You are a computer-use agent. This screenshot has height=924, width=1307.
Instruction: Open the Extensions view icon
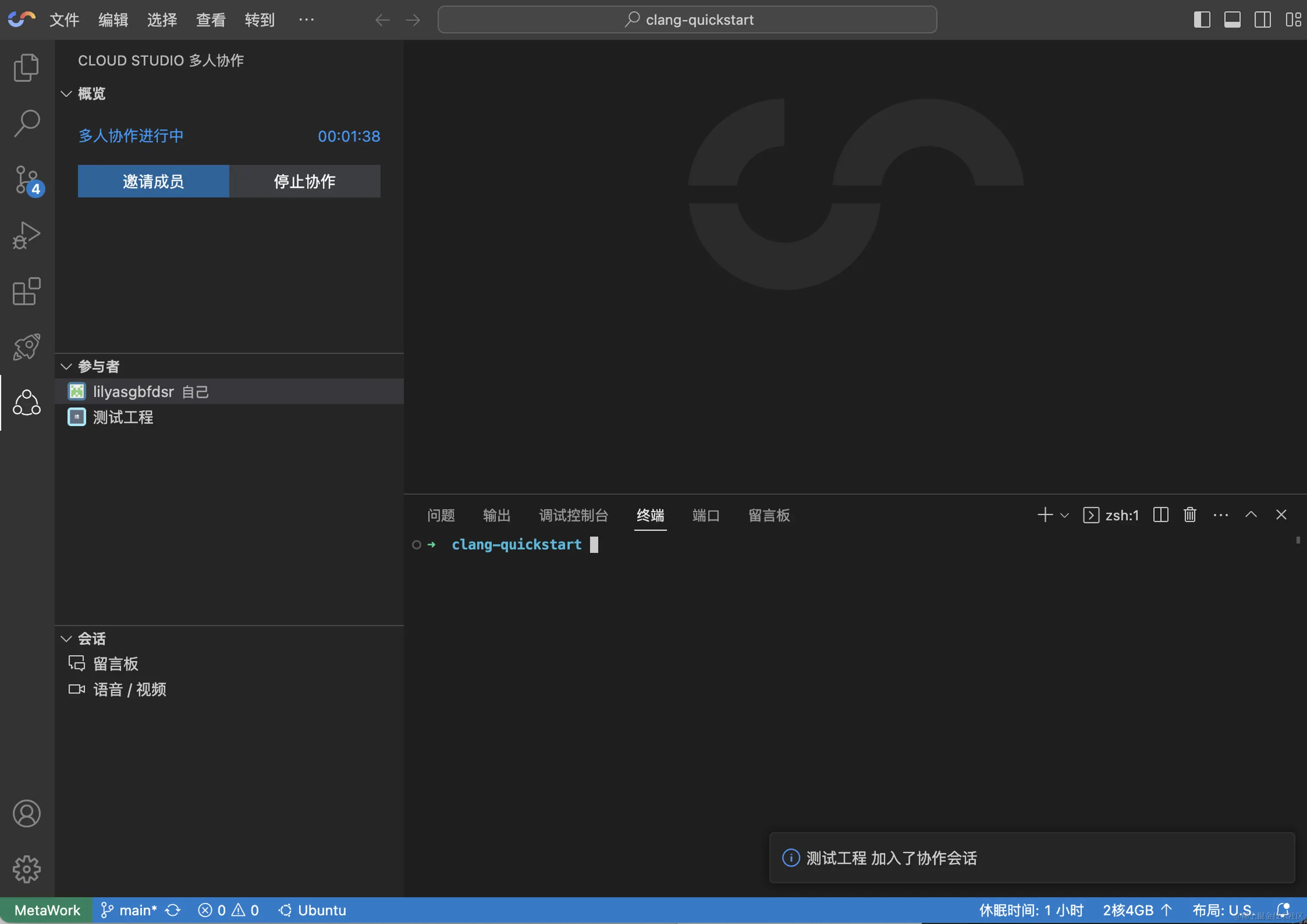click(26, 291)
